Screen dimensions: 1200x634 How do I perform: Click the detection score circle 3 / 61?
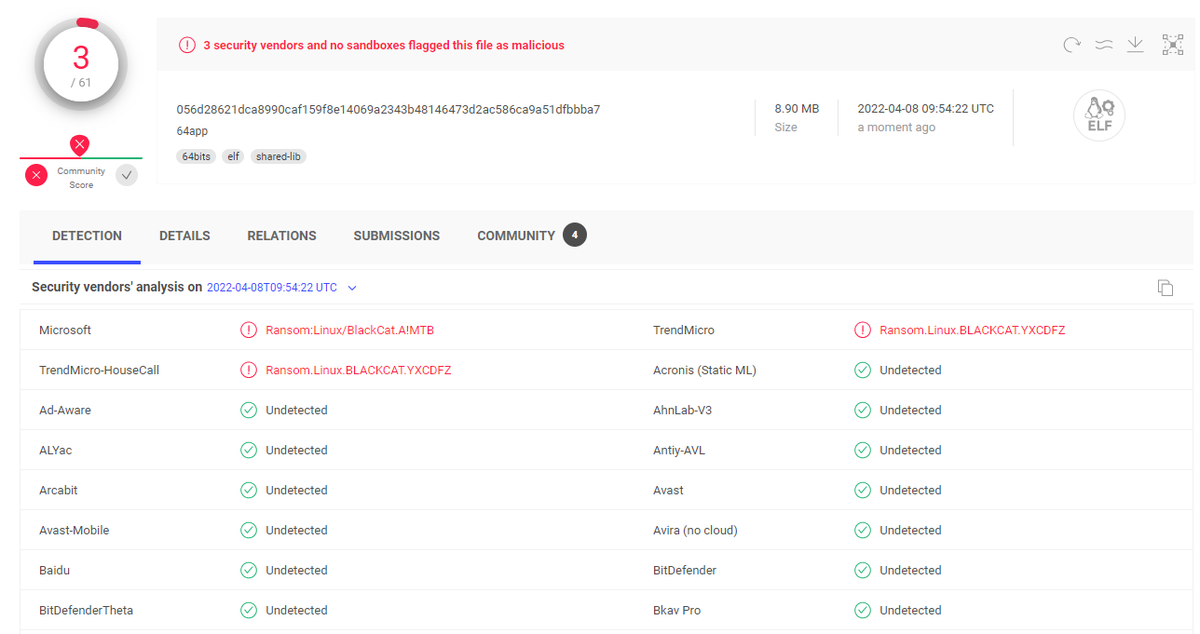(x=81, y=66)
